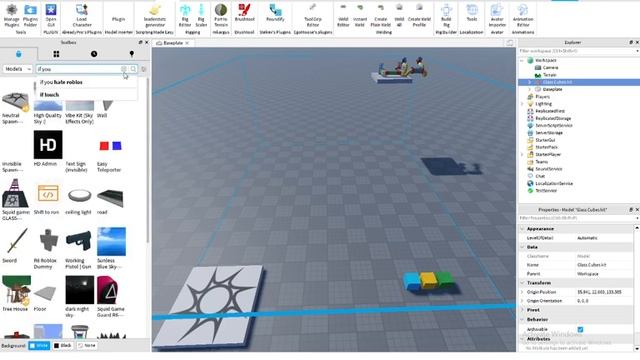Insert the R6 Roblox Dummy
This screenshot has width=640, height=360.
click(48, 241)
